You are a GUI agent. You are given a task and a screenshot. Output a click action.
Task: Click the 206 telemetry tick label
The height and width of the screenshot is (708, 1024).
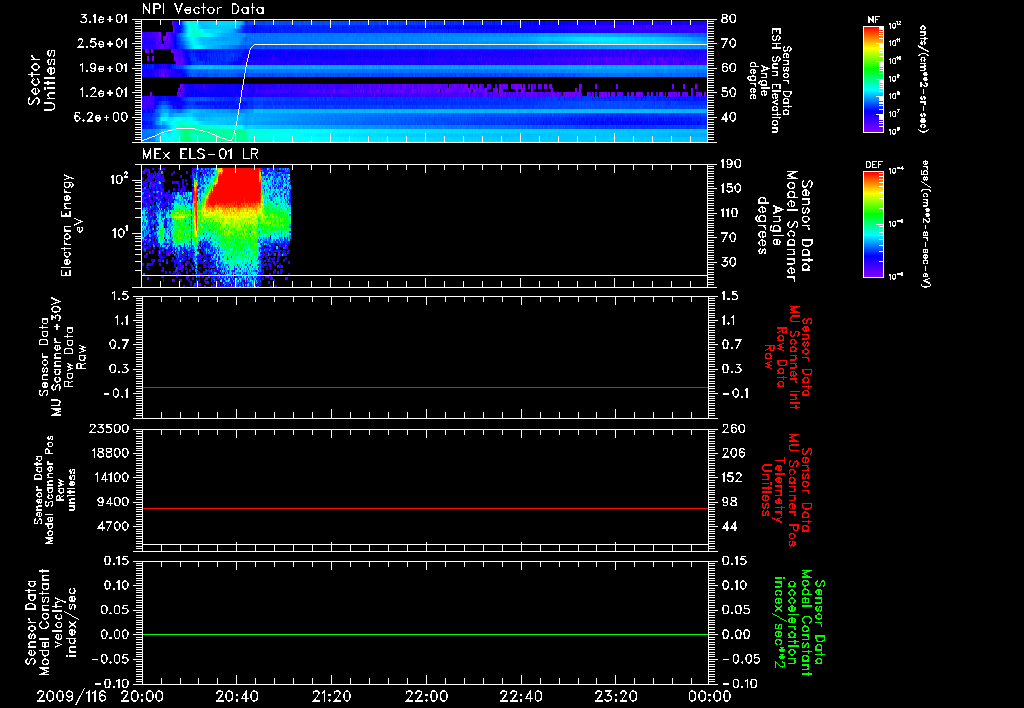[732, 453]
